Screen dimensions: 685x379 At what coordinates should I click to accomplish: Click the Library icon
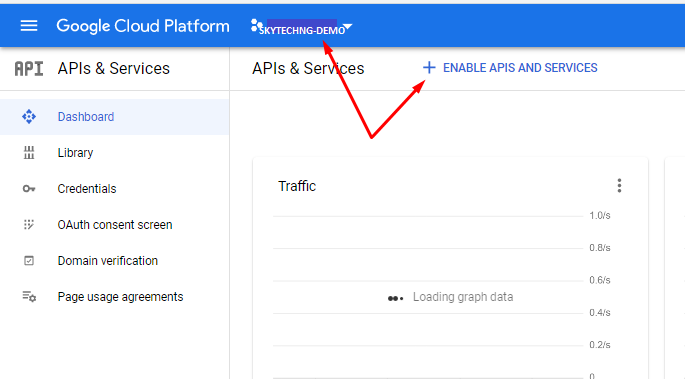[29, 152]
